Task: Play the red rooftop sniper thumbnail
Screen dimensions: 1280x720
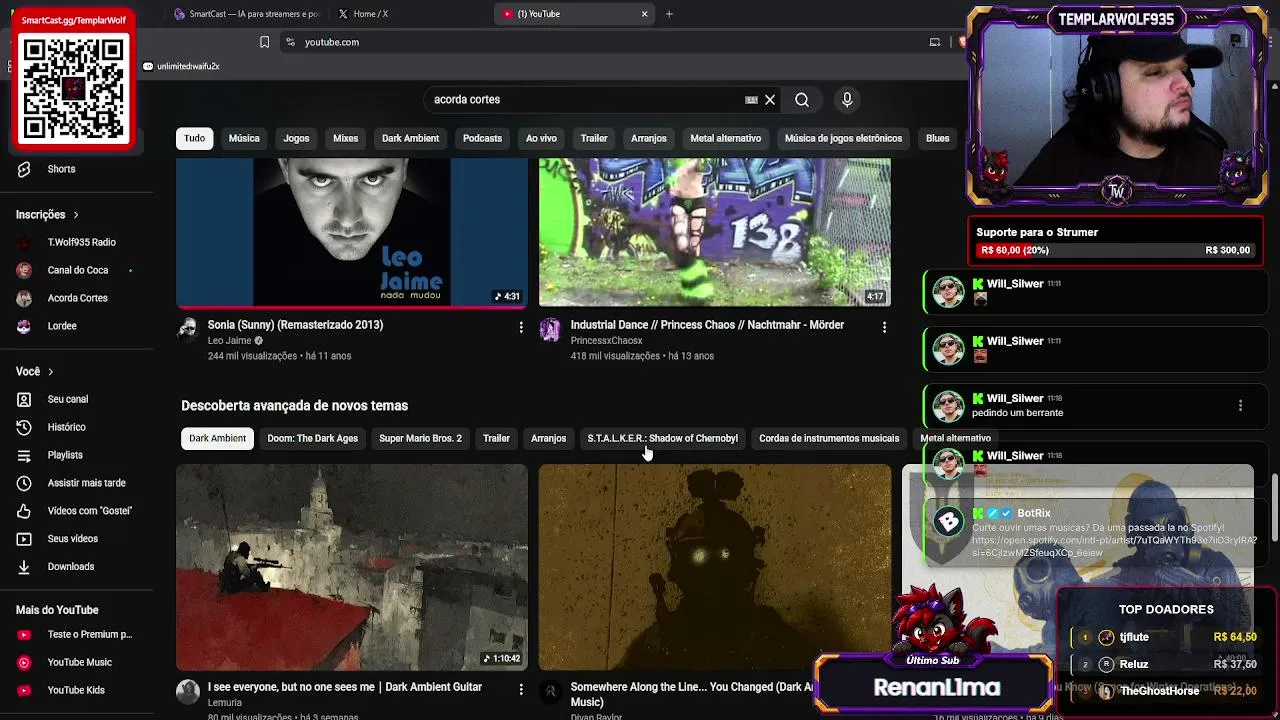Action: (x=352, y=567)
